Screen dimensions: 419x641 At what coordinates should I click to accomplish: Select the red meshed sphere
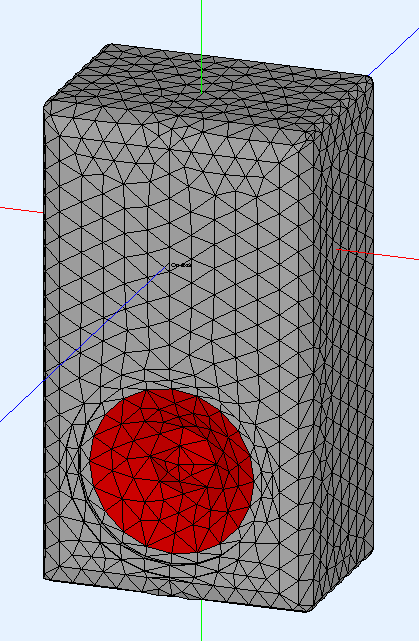tap(172, 471)
